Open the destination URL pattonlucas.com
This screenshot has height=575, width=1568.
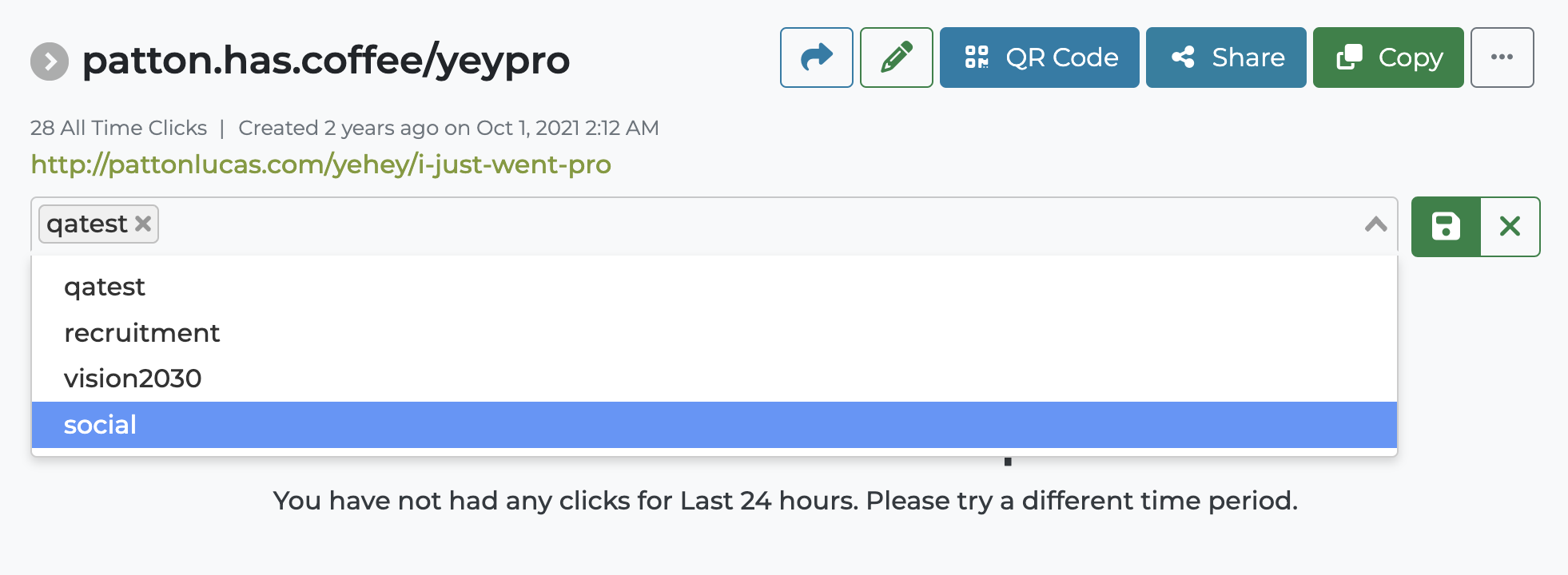[320, 165]
